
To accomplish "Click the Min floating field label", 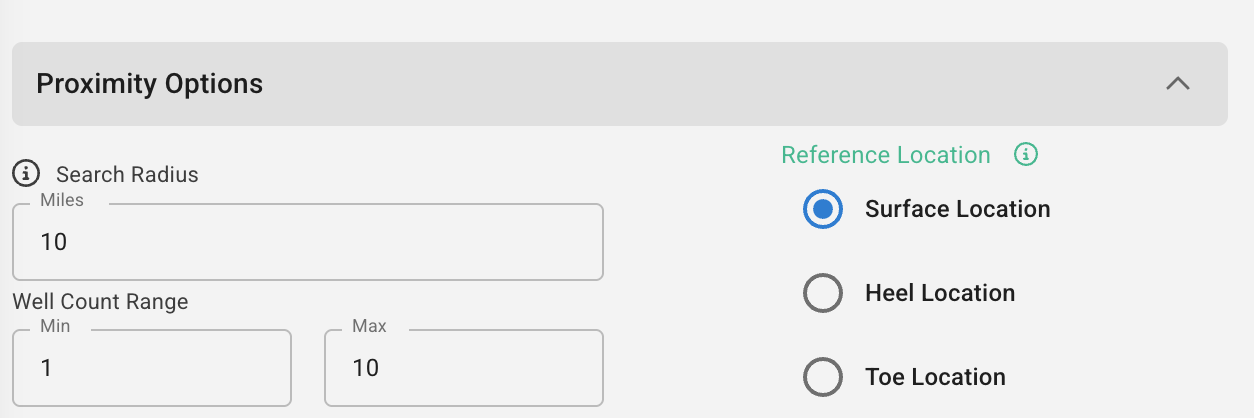I will pyautogui.click(x=55, y=326).
